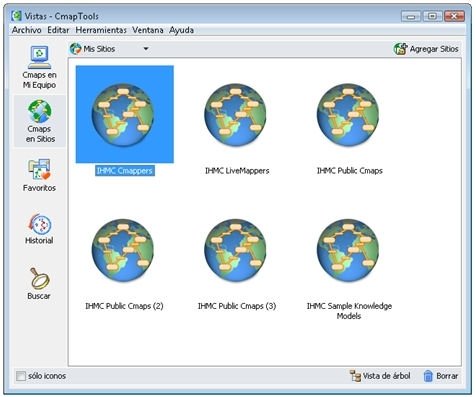Open the Editar menu
The image size is (476, 397).
[58, 30]
